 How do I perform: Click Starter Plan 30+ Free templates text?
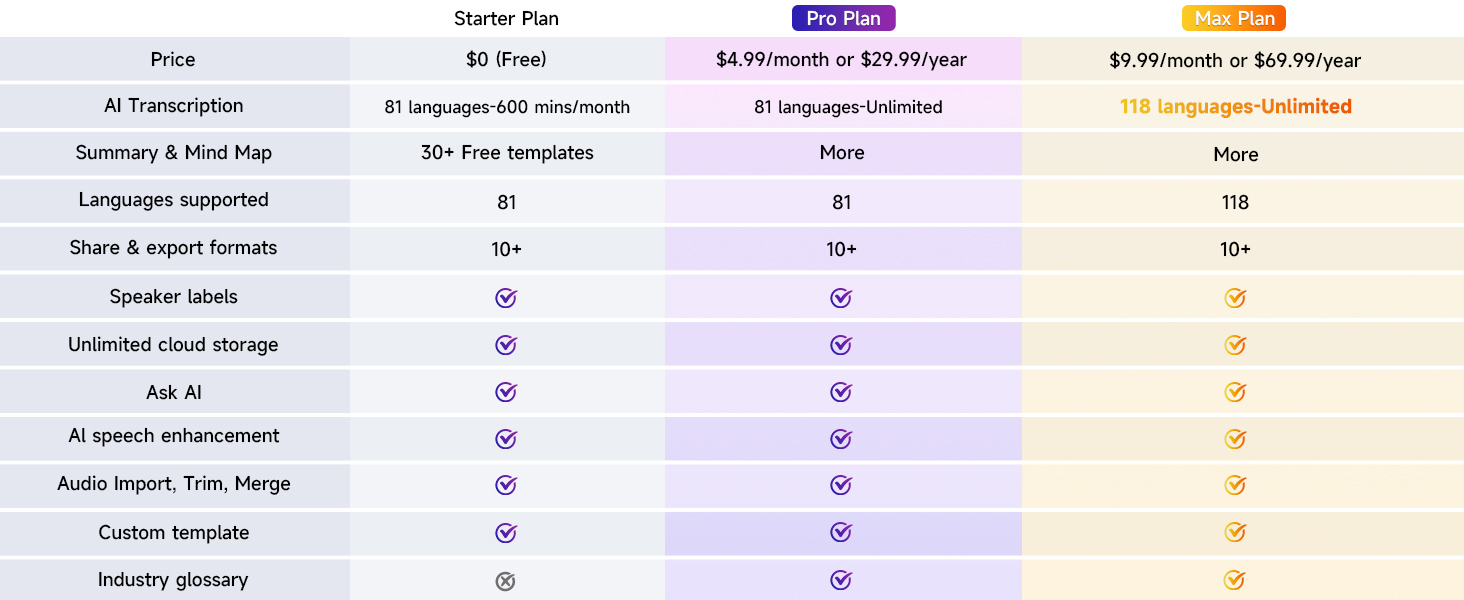pos(507,153)
